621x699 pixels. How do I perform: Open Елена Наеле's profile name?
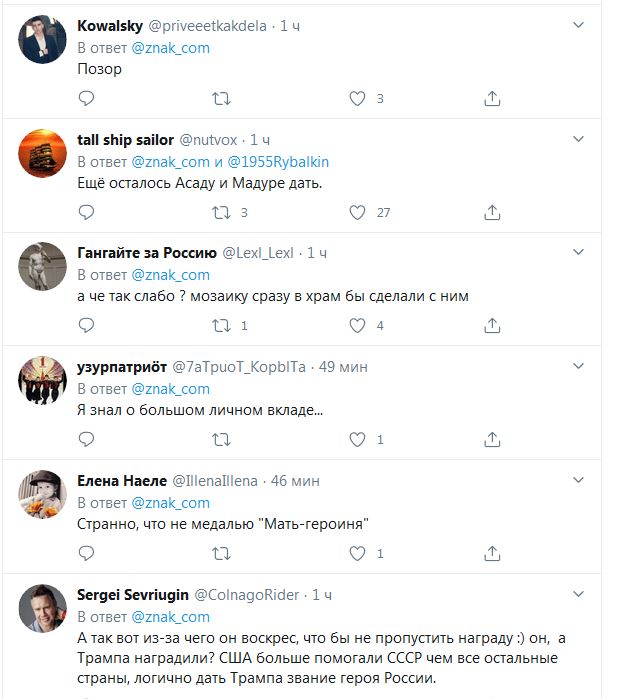tap(120, 481)
